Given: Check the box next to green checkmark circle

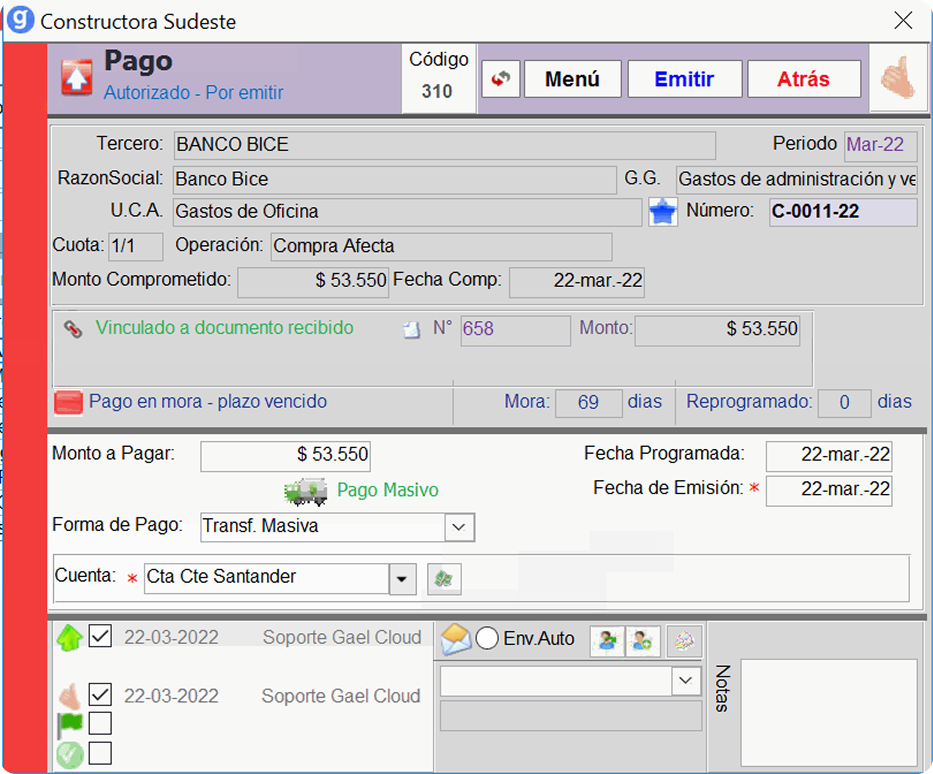Looking at the screenshot, I should click(x=100, y=753).
